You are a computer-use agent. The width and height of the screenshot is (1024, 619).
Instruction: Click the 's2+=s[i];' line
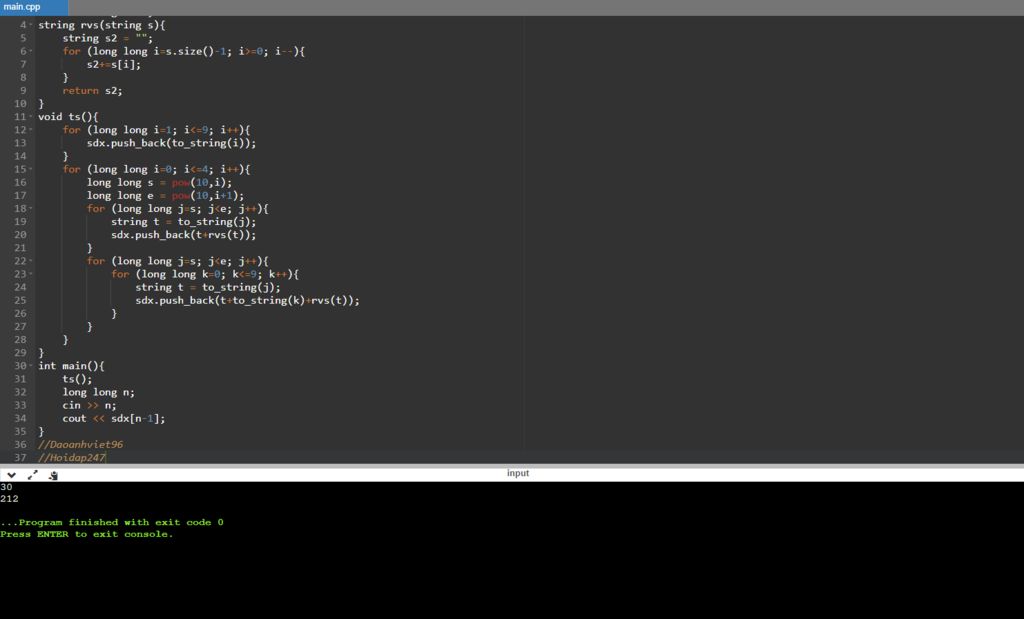point(114,64)
